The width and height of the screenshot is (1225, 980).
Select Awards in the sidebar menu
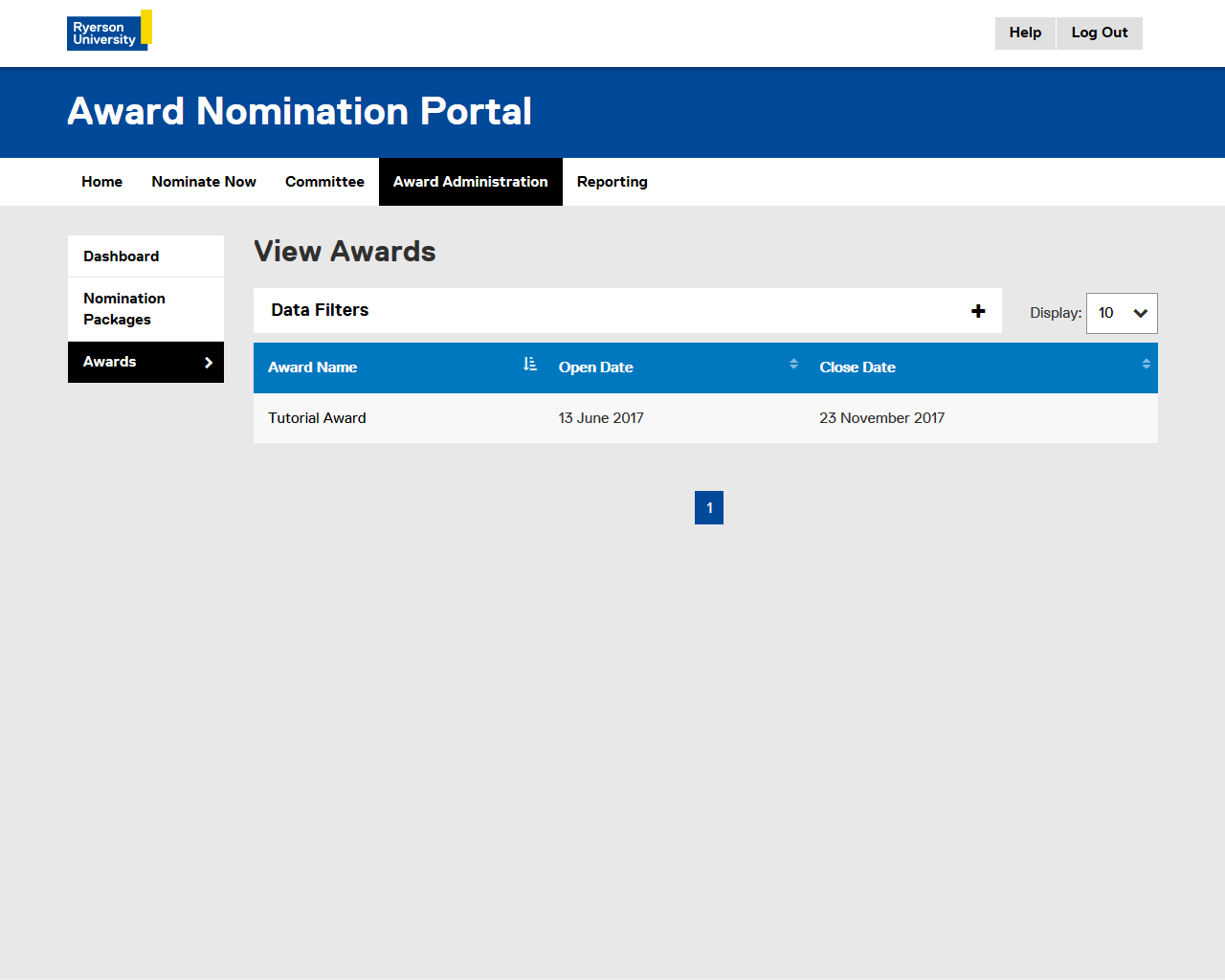[110, 362]
